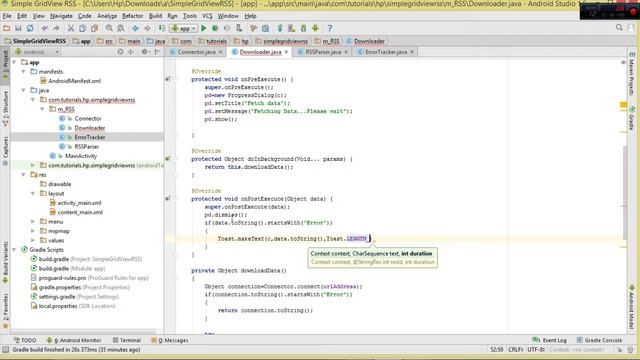Click the Copy icon in toolbar
This screenshot has height=360, width=640.
[x=82, y=28]
